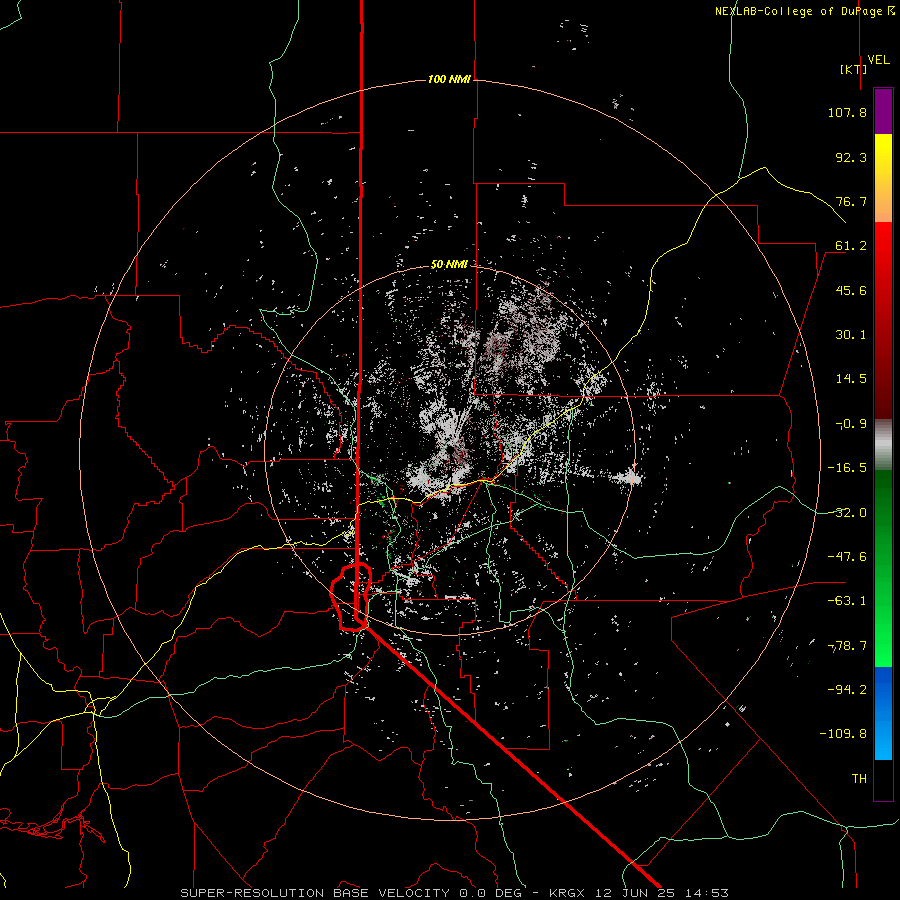The width and height of the screenshot is (900, 900).
Task: Pick the red segment of the color bar
Action: [883, 320]
